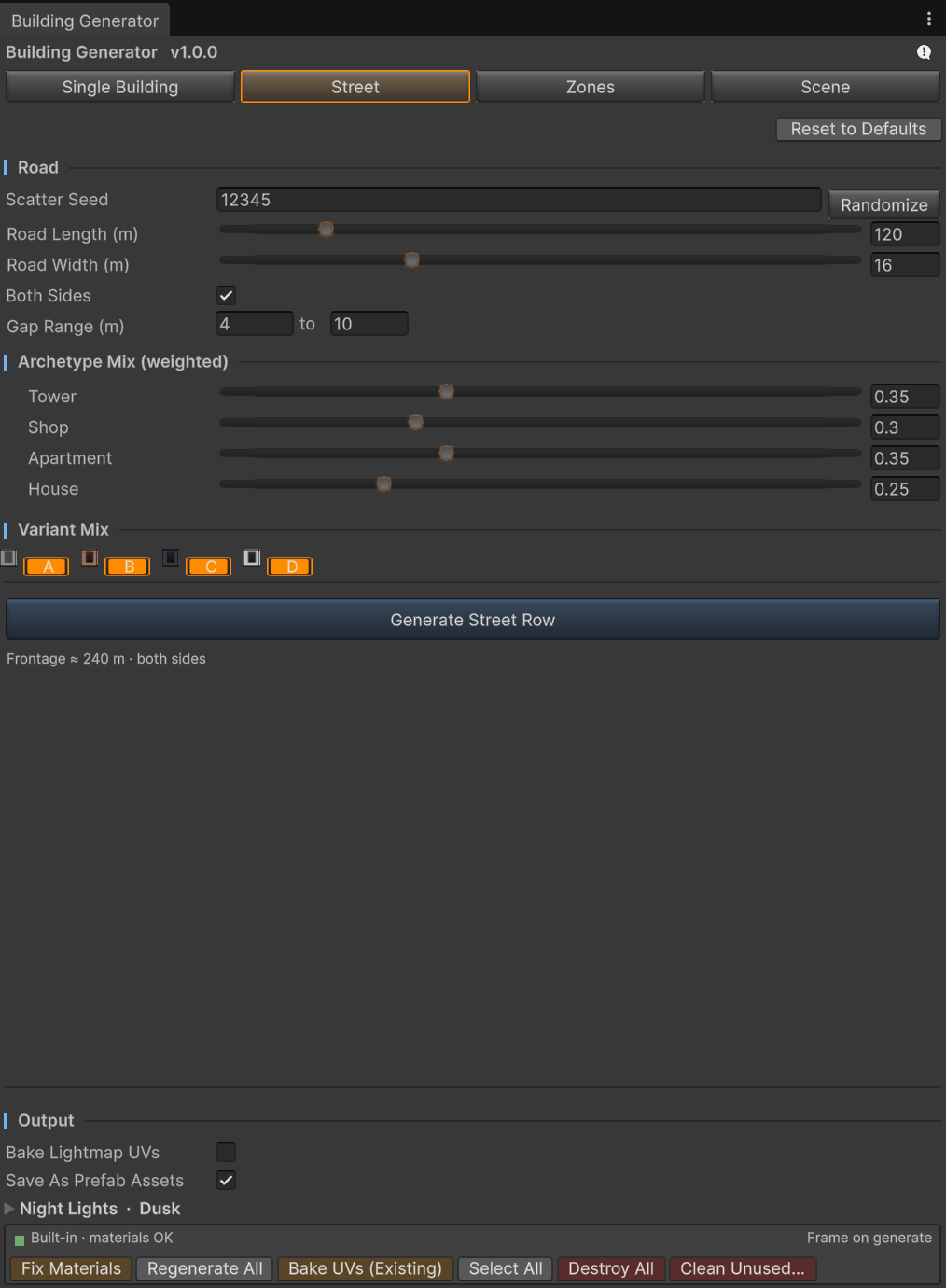The height and width of the screenshot is (1288, 946).
Task: Click variant A thumbnail preview
Action: [8, 557]
